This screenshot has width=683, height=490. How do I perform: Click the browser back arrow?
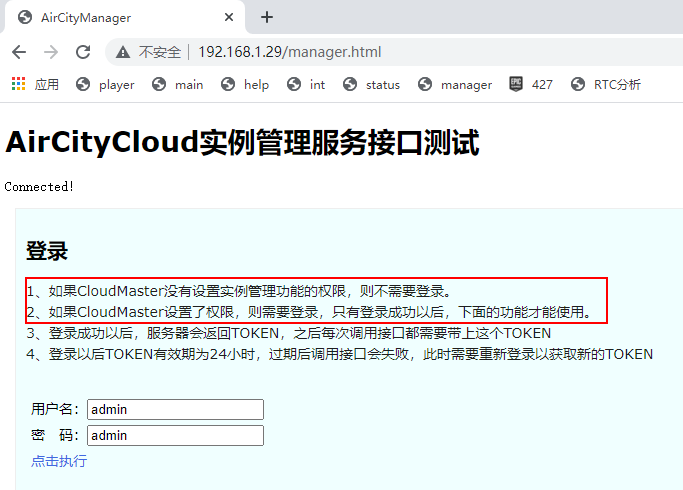coord(20,52)
